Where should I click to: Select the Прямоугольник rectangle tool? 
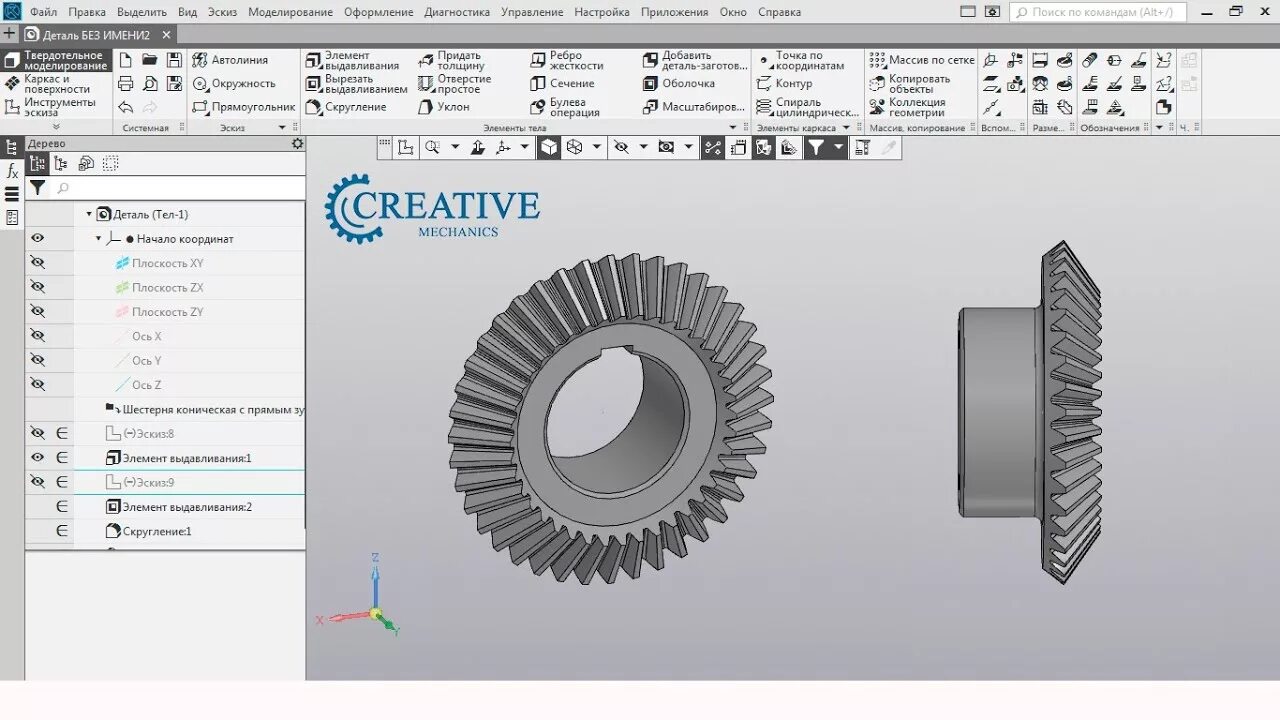pyautogui.click(x=243, y=107)
